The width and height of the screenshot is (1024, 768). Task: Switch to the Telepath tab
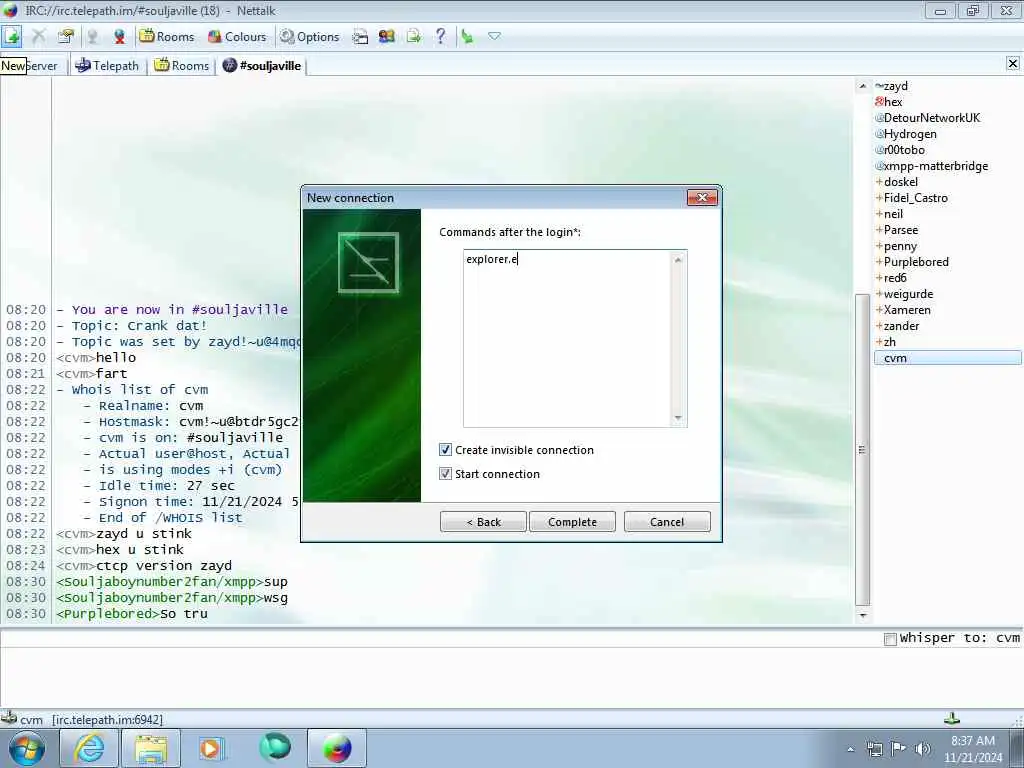click(107, 66)
